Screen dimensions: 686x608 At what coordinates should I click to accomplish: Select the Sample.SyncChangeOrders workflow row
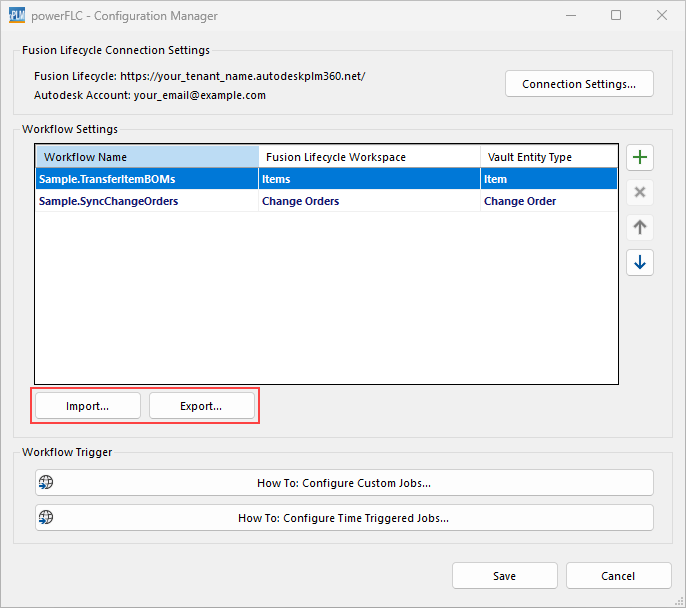pos(108,201)
